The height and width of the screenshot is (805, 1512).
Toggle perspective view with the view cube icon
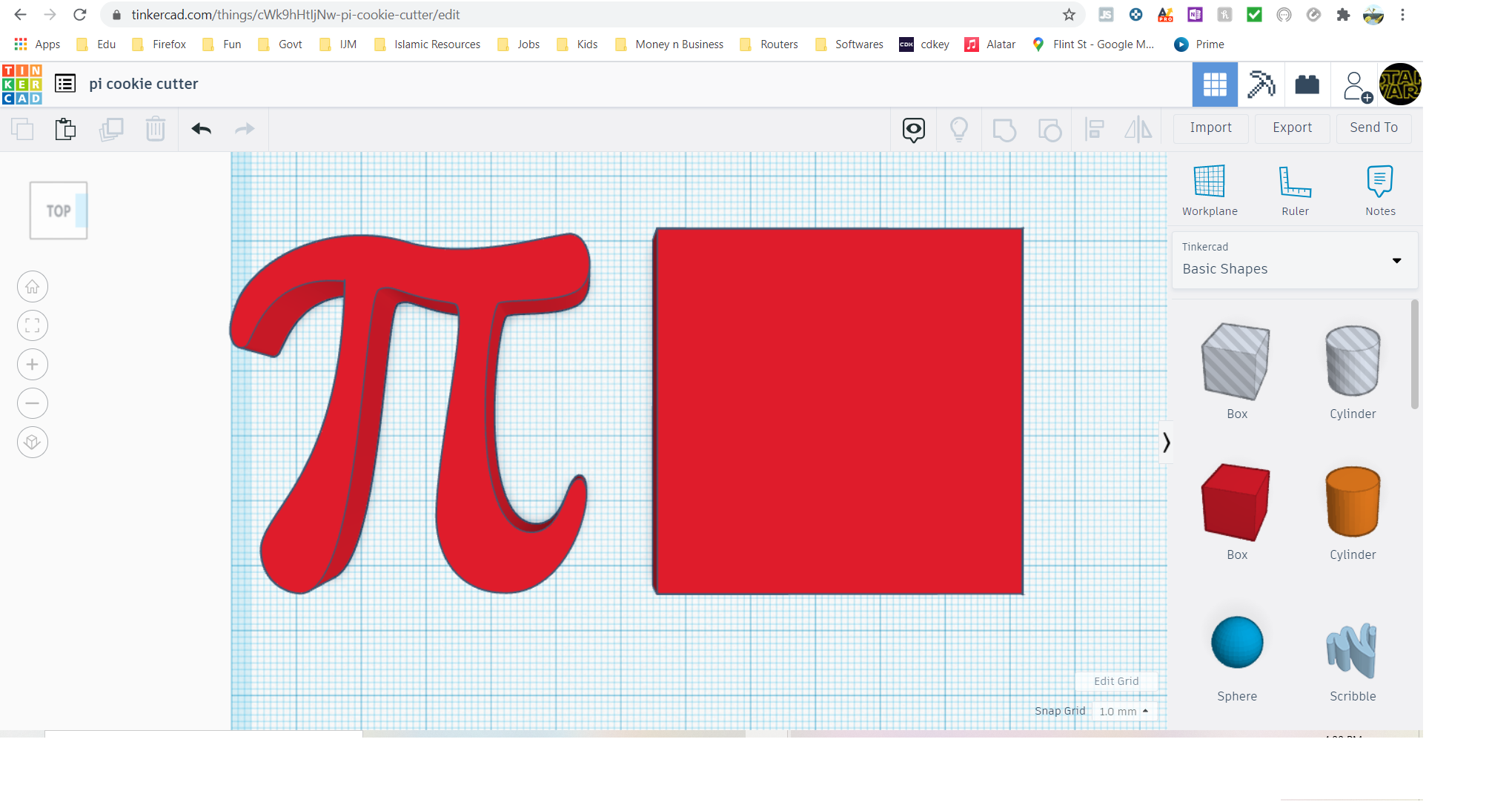[32, 442]
